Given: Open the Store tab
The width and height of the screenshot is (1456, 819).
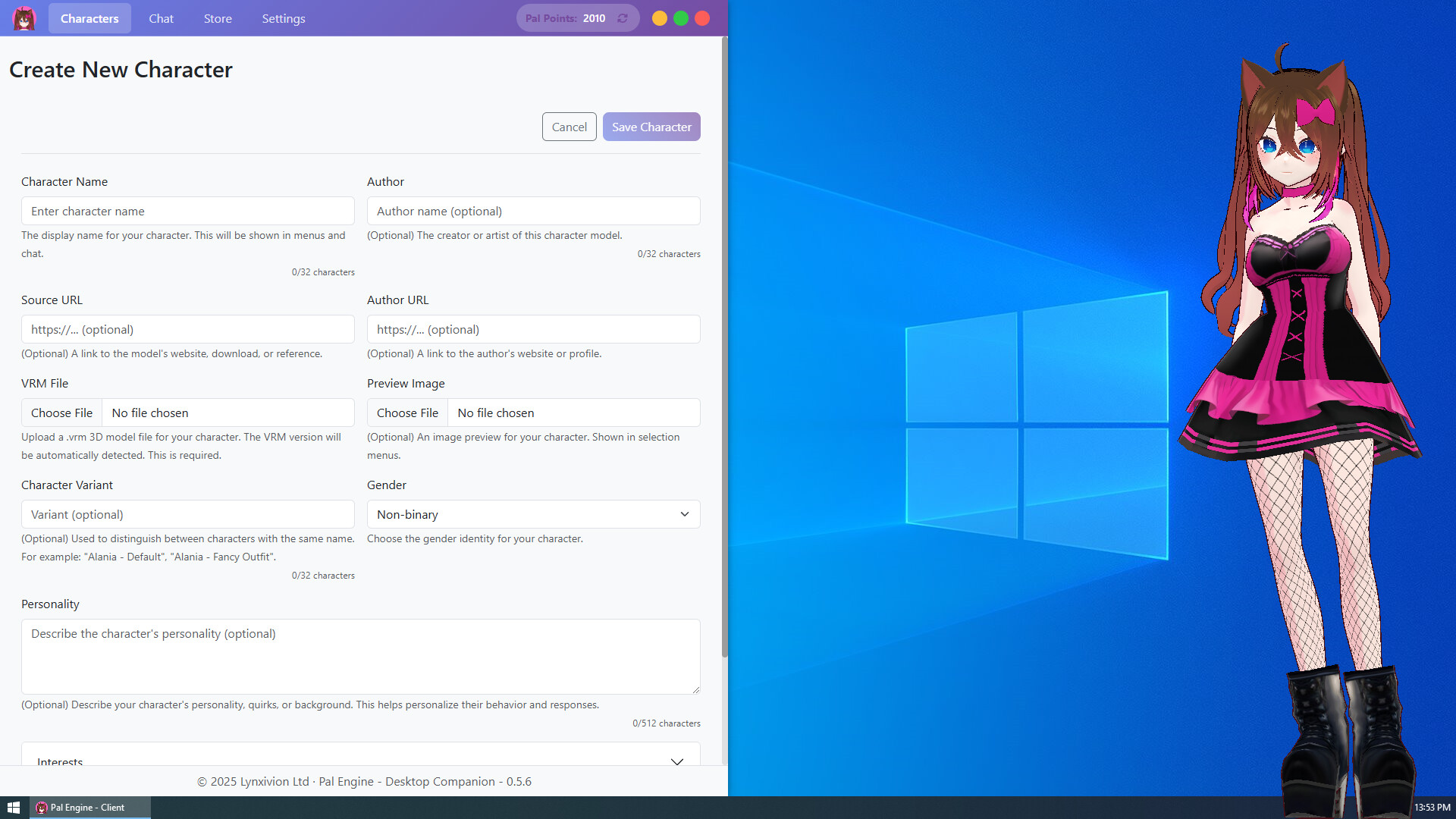Looking at the screenshot, I should coord(218,18).
